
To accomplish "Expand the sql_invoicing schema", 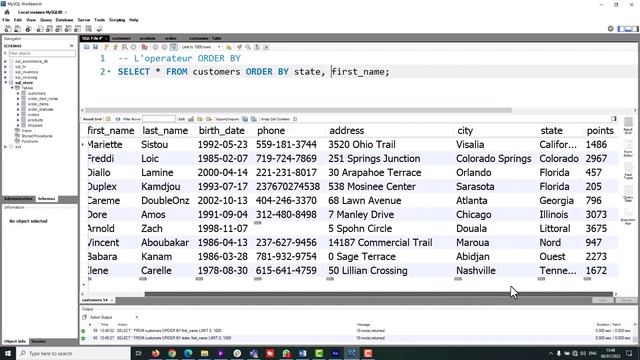I will 6,77.
